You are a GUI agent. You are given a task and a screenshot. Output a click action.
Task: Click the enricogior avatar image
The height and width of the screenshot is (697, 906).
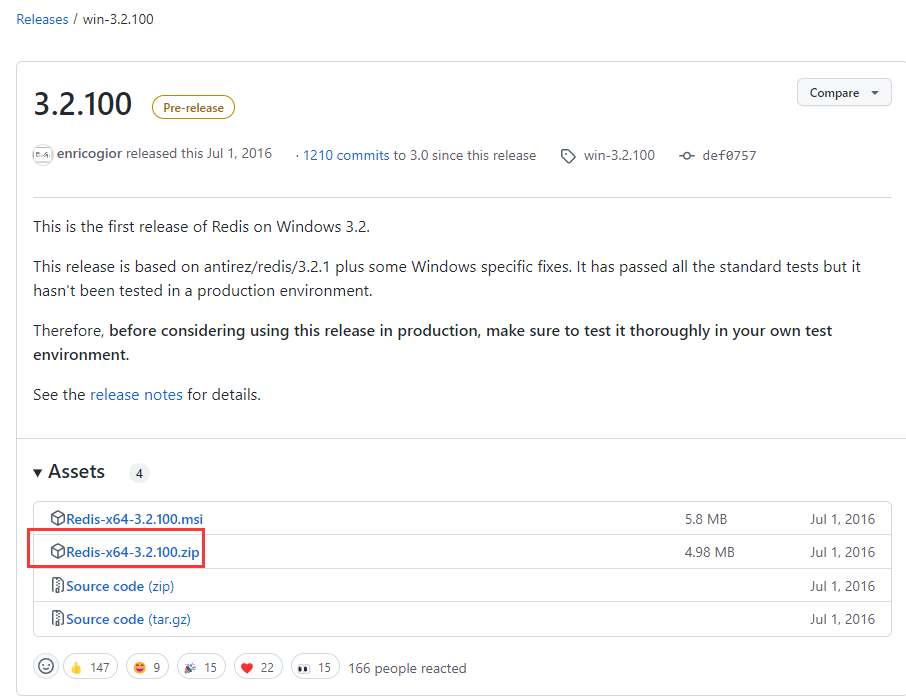tap(42, 155)
